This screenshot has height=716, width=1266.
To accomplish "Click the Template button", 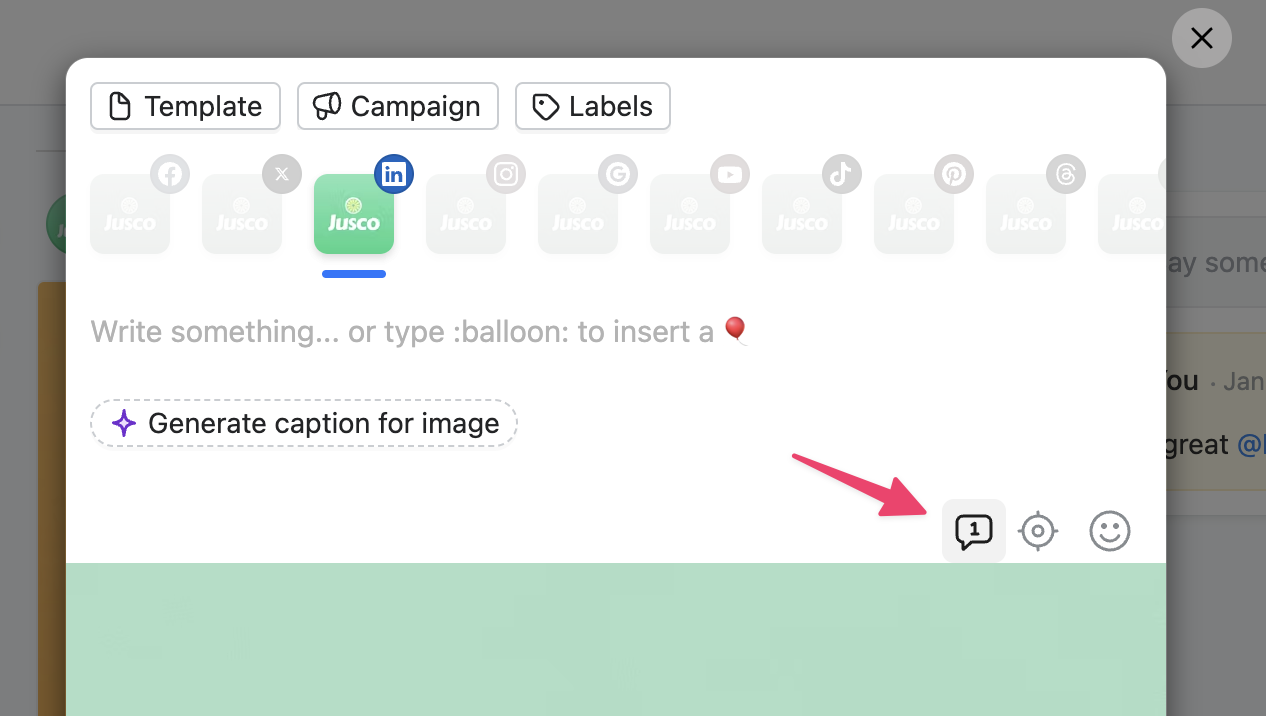I will coord(185,106).
